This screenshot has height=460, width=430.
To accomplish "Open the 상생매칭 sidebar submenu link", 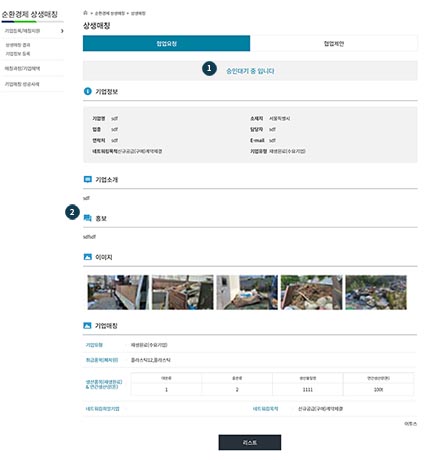I will tap(18, 45).
